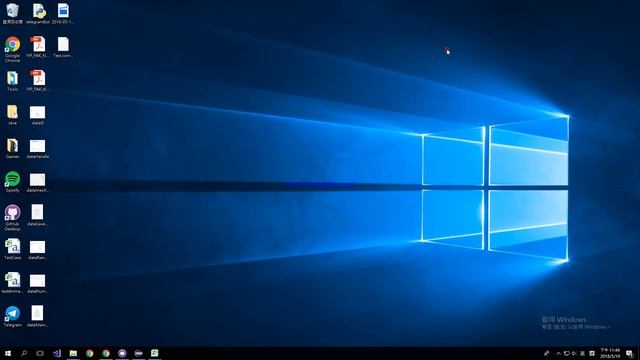Select the PDF file beside Google Chrome shortcut
The width and height of the screenshot is (640, 360).
coord(38,47)
